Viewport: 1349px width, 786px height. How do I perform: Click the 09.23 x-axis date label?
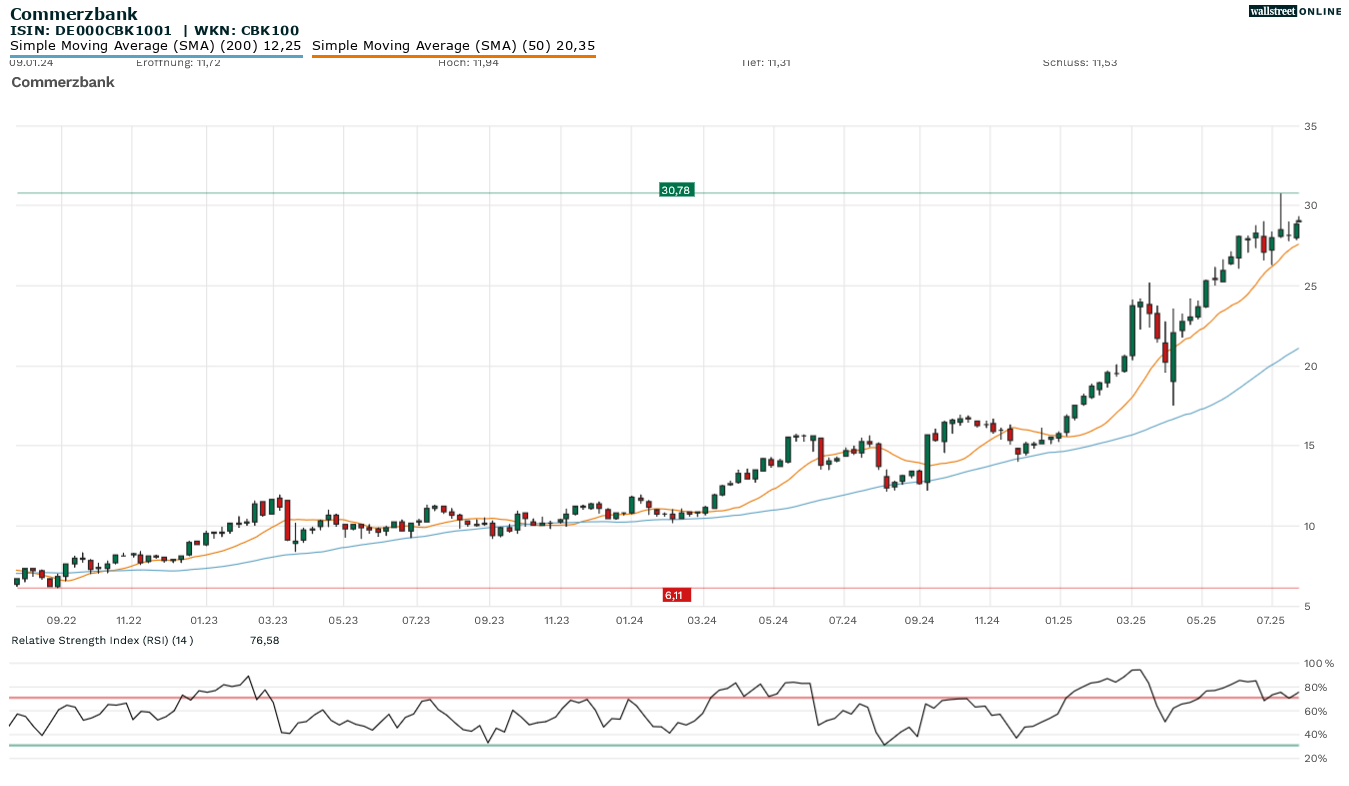(x=489, y=621)
